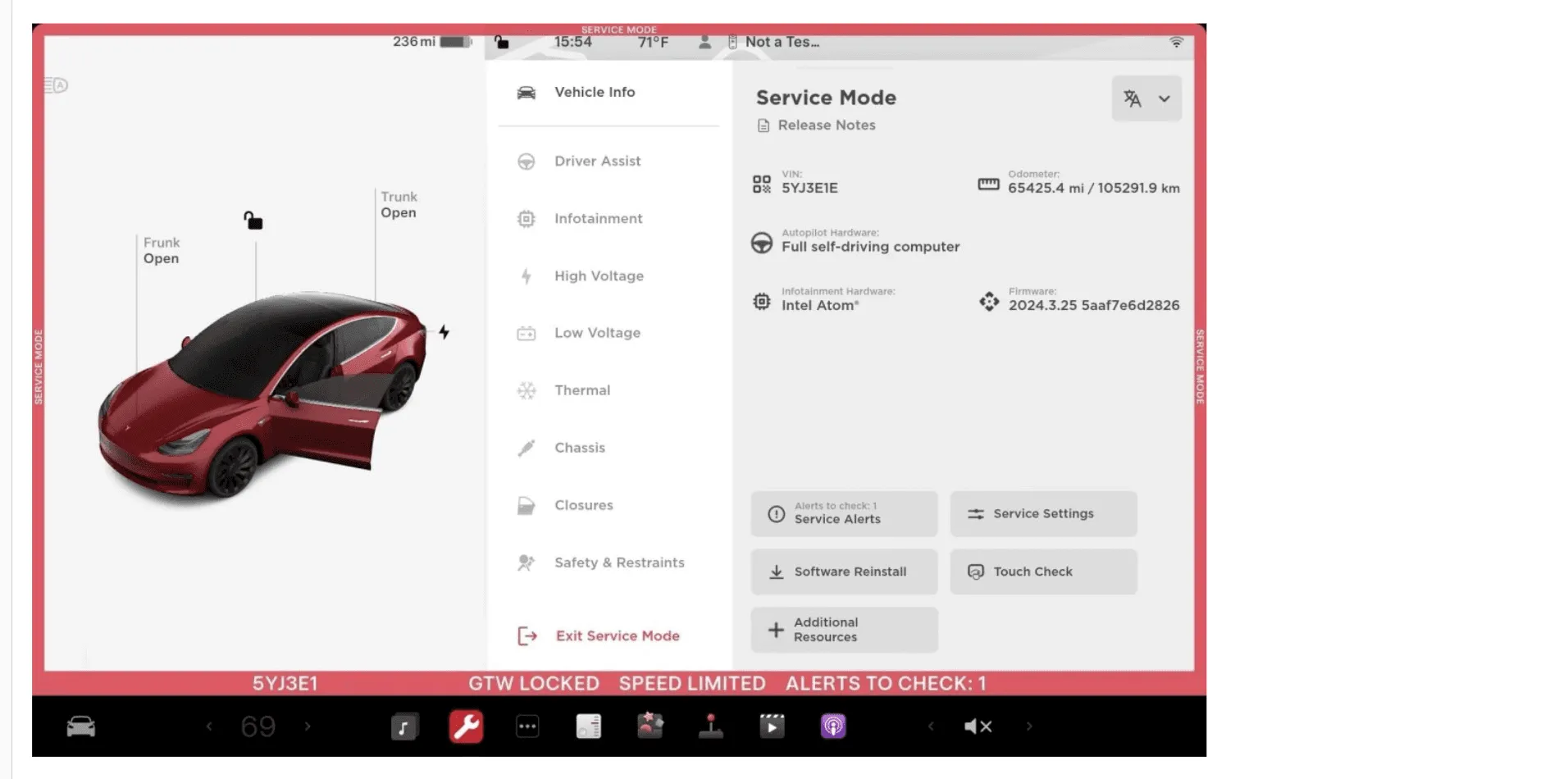
Task: Open Service Alerts
Action: [x=844, y=513]
